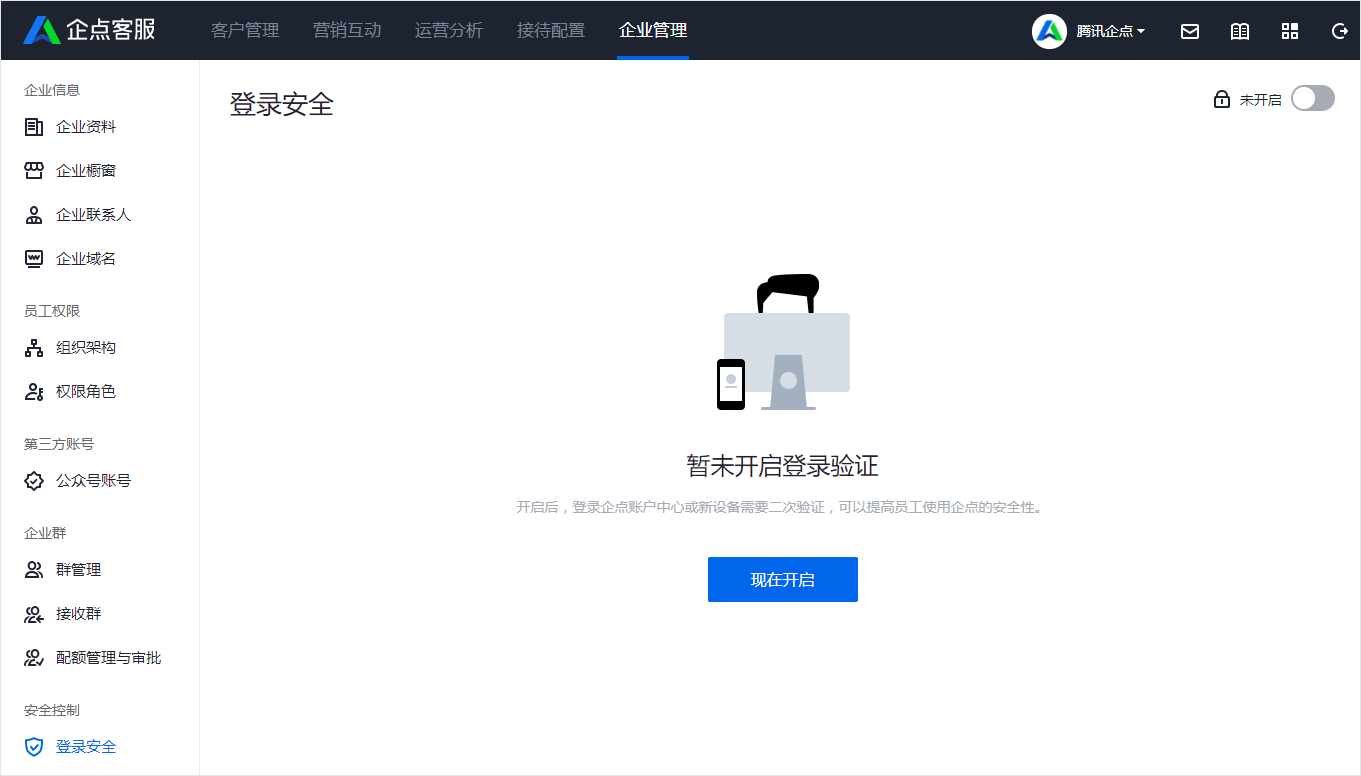
Task: Switch to the 客户管理 tab
Action: coord(245,30)
